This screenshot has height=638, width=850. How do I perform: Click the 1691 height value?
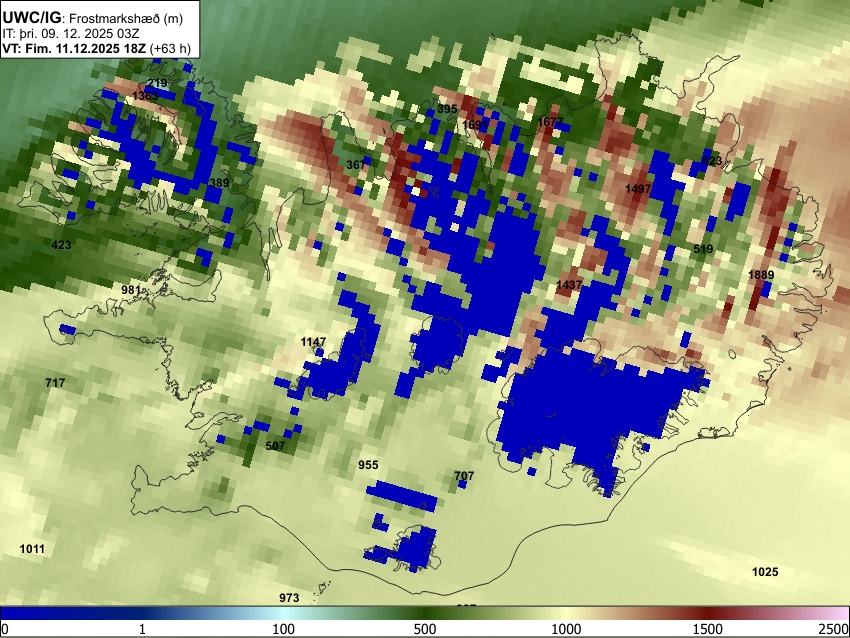click(475, 125)
